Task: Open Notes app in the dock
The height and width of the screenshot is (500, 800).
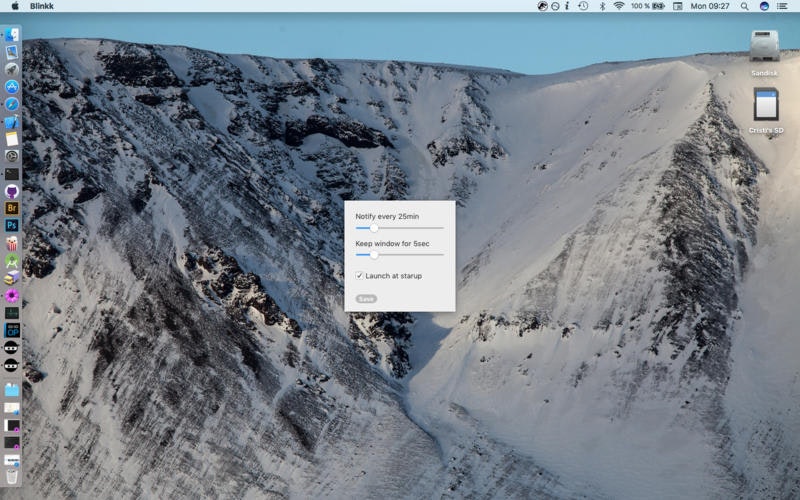Action: (12, 139)
